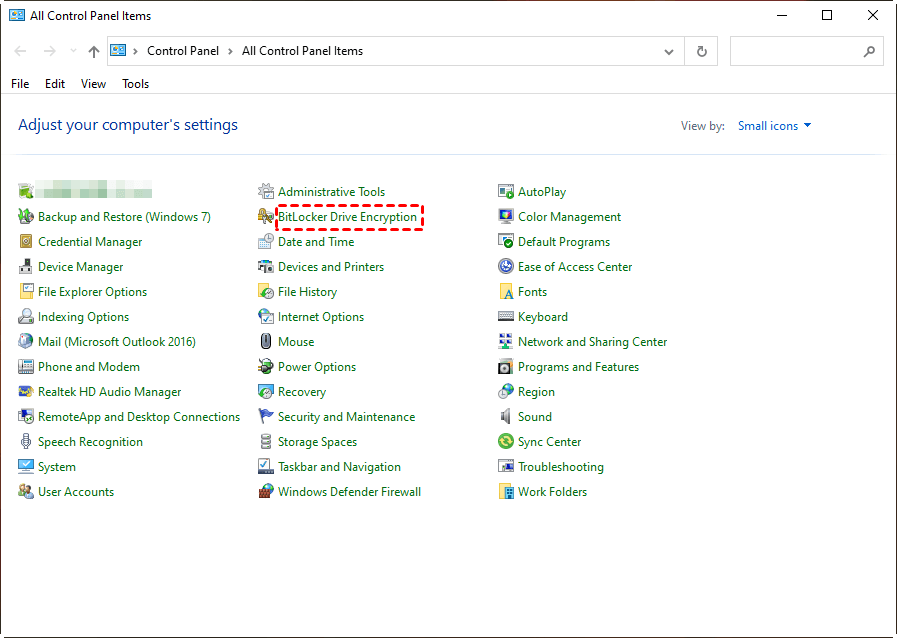This screenshot has height=638, width=897.
Task: Click the Realtek HD Audio Manager icon
Action: click(x=27, y=392)
